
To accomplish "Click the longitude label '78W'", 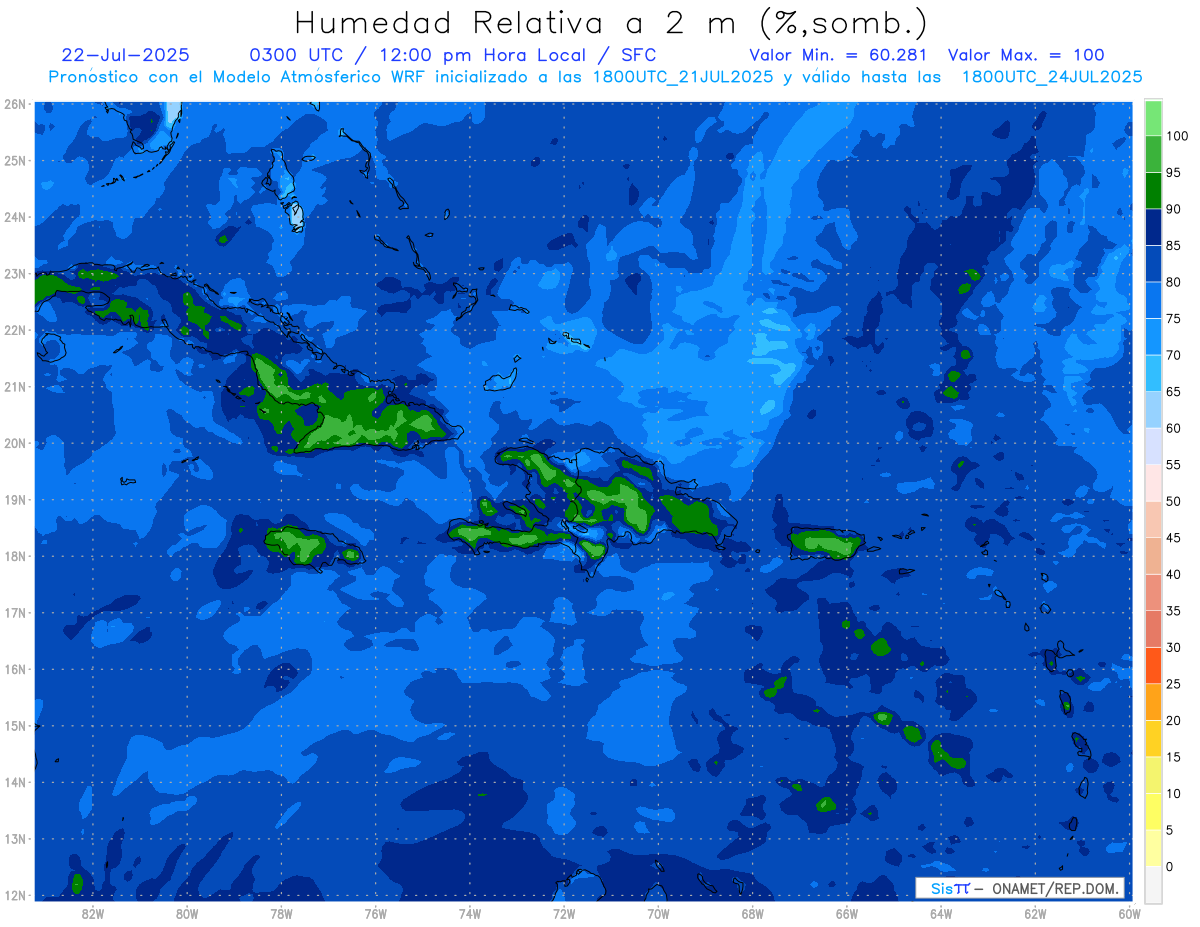I will (x=281, y=913).
